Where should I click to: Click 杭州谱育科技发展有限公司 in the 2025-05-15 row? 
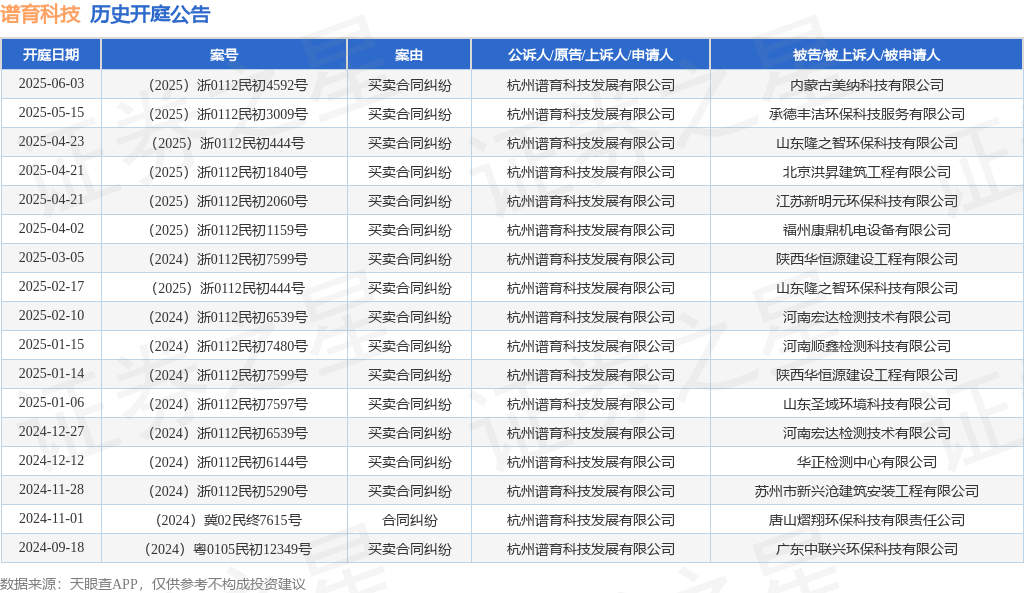[x=590, y=114]
